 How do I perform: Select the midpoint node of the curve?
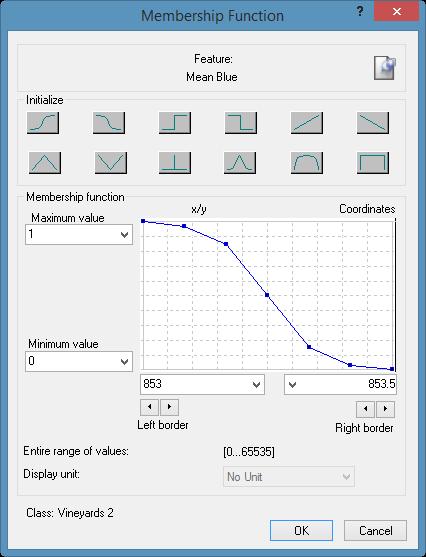(x=267, y=295)
